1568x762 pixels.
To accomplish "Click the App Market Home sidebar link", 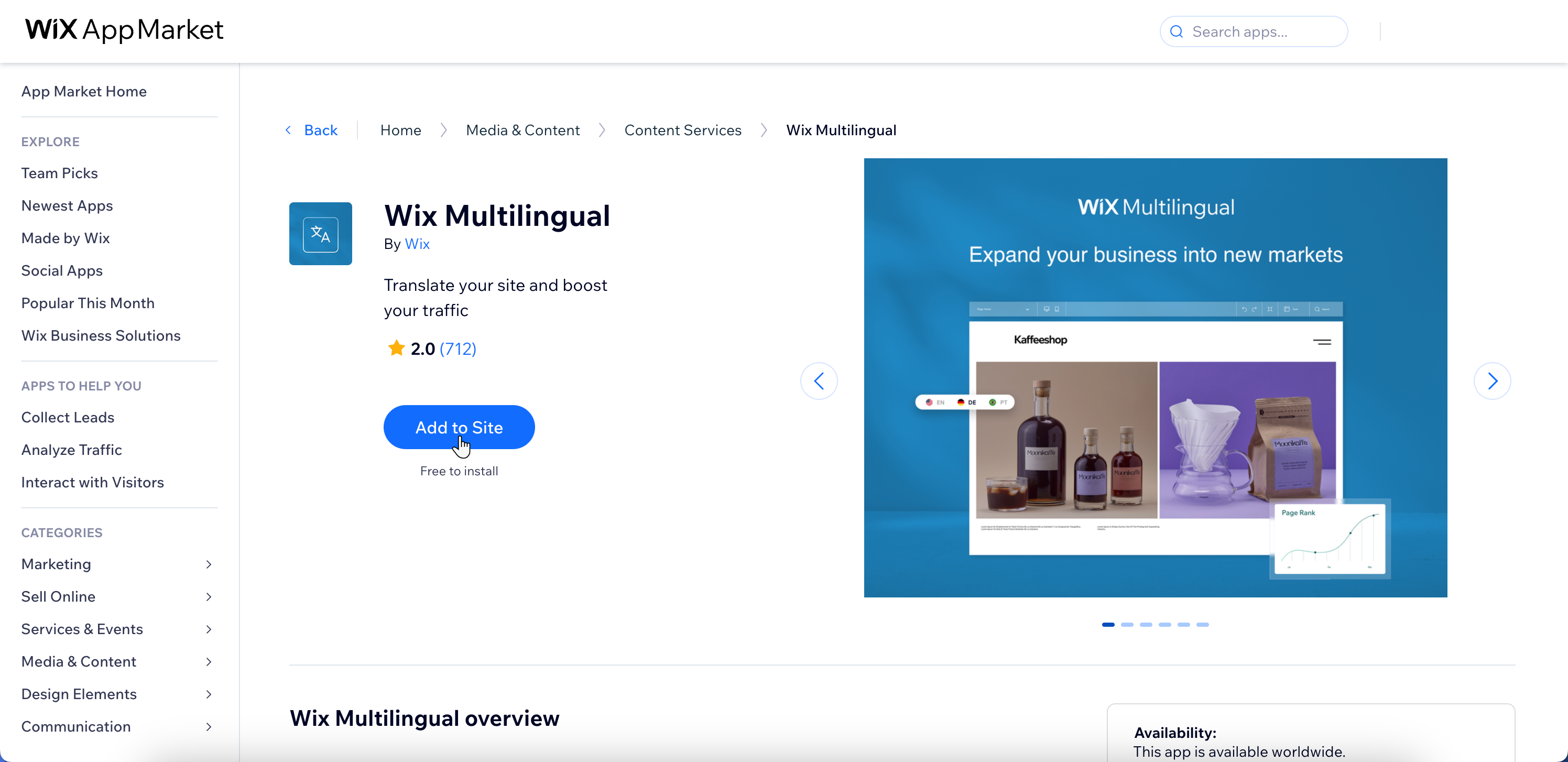I will tap(83, 91).
